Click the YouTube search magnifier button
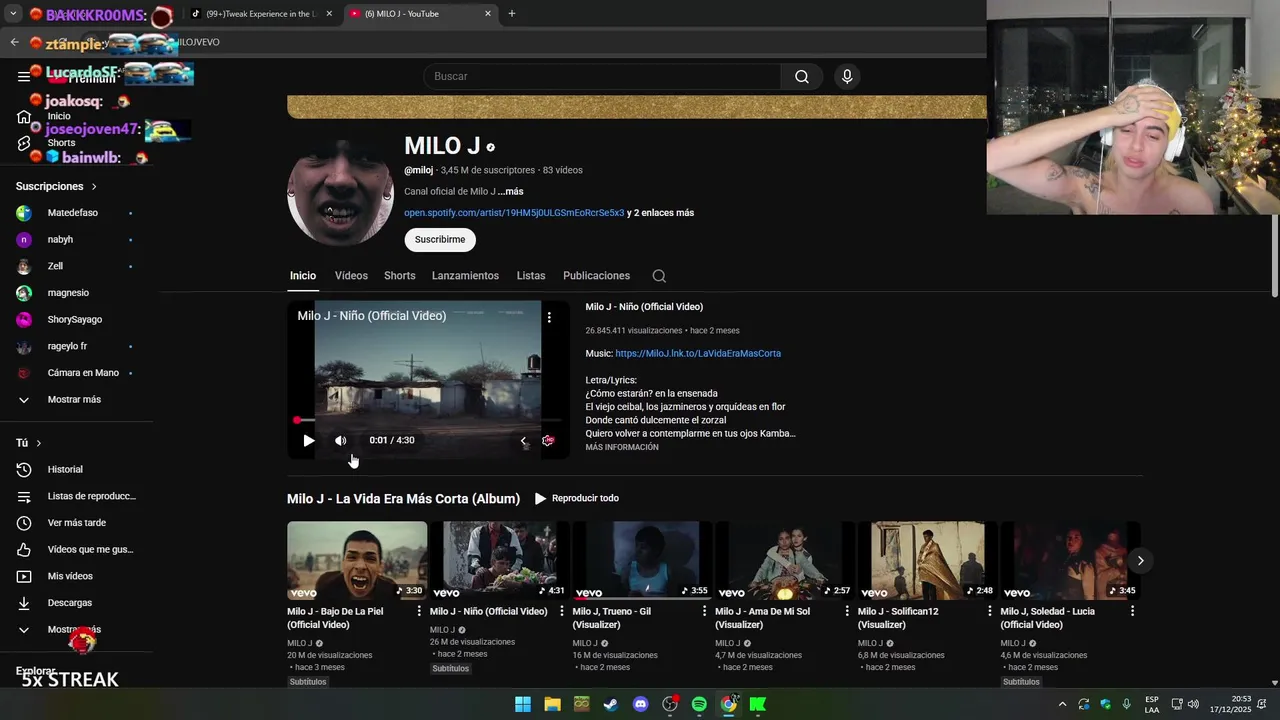Screen dimensions: 1280x720 click(802, 76)
